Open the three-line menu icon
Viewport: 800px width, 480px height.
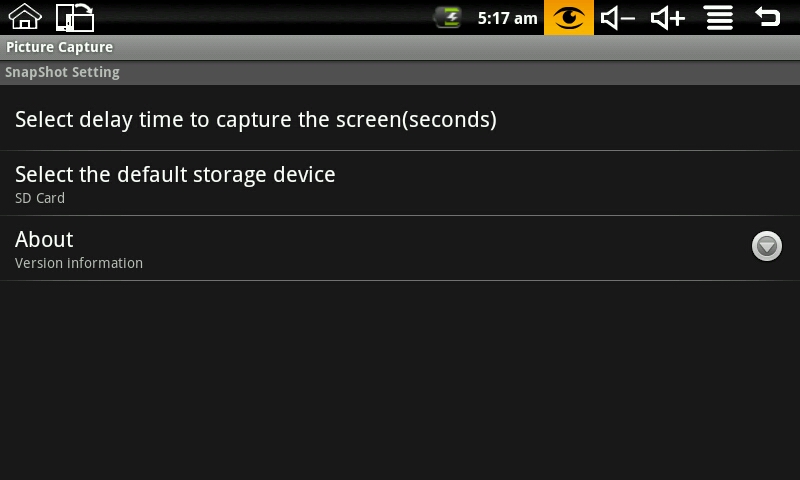(x=718, y=17)
